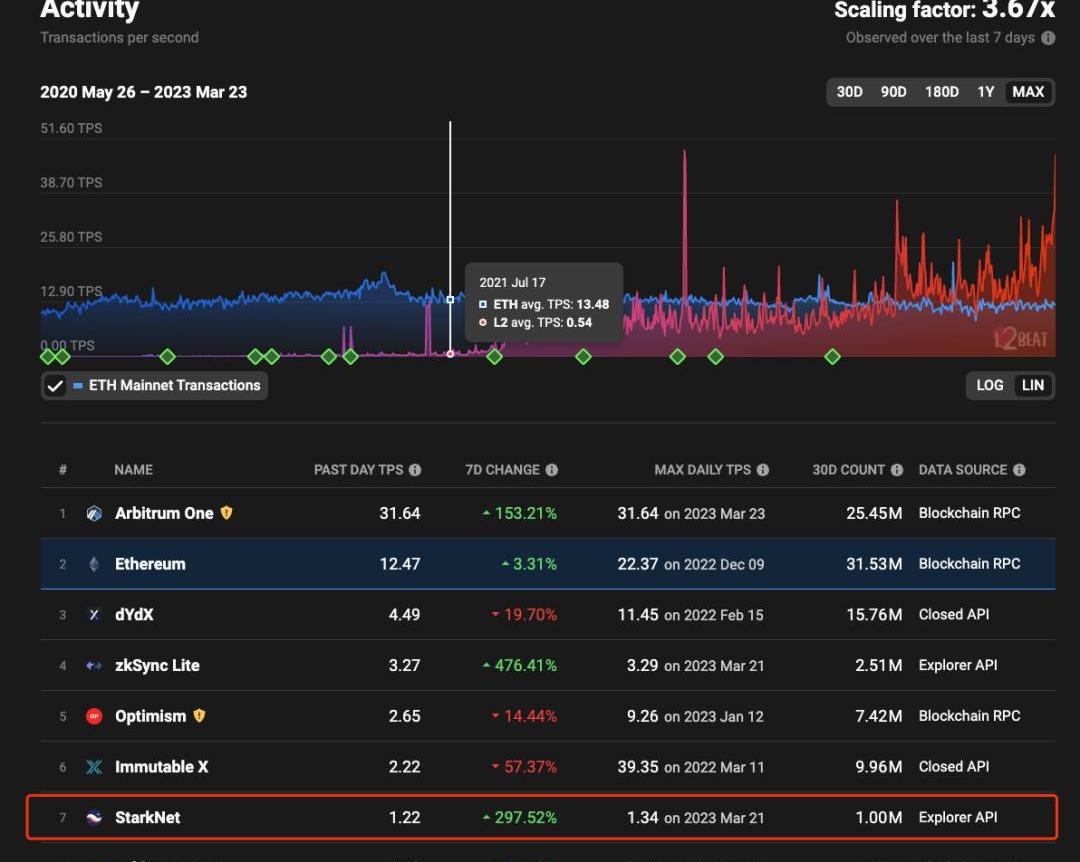Select the 1Y time range
This screenshot has width=1080, height=862.
tap(986, 92)
